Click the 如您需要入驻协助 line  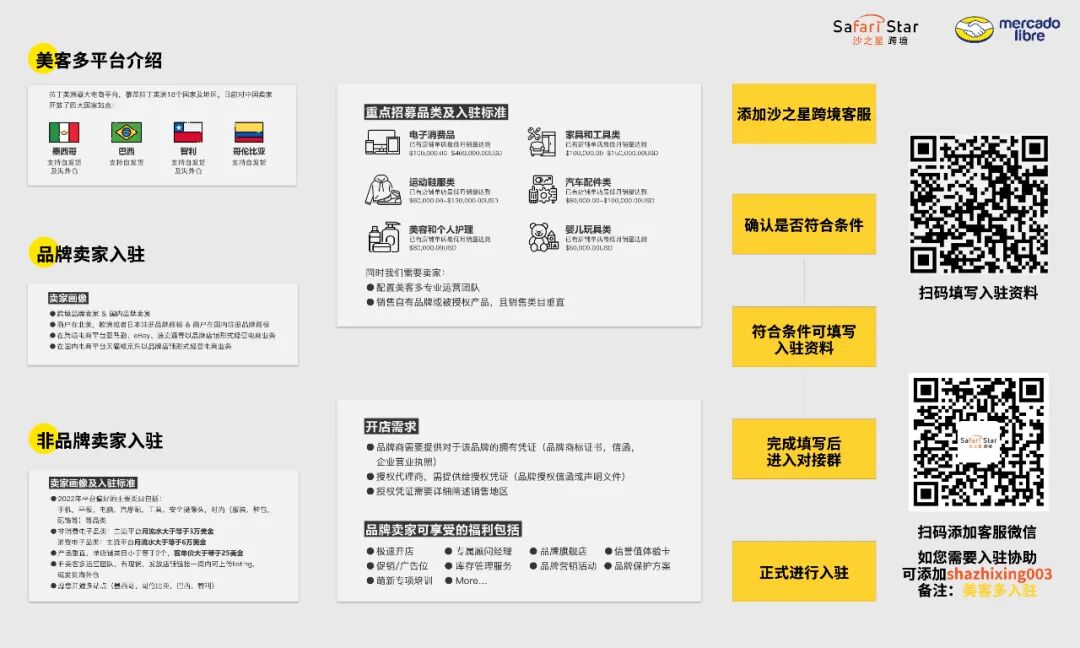[x=977, y=557]
